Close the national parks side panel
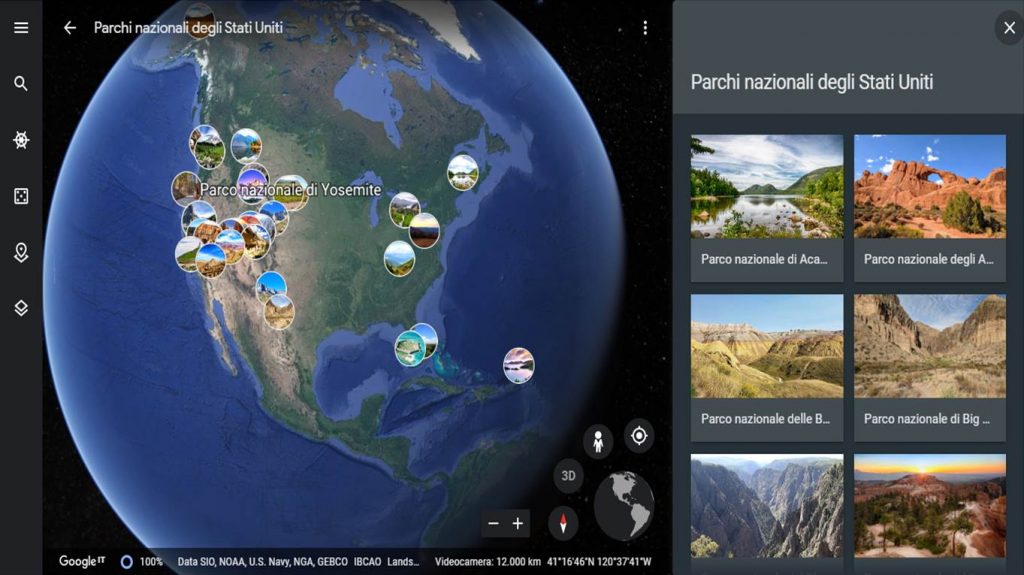This screenshot has width=1024, height=575. tap(1009, 28)
